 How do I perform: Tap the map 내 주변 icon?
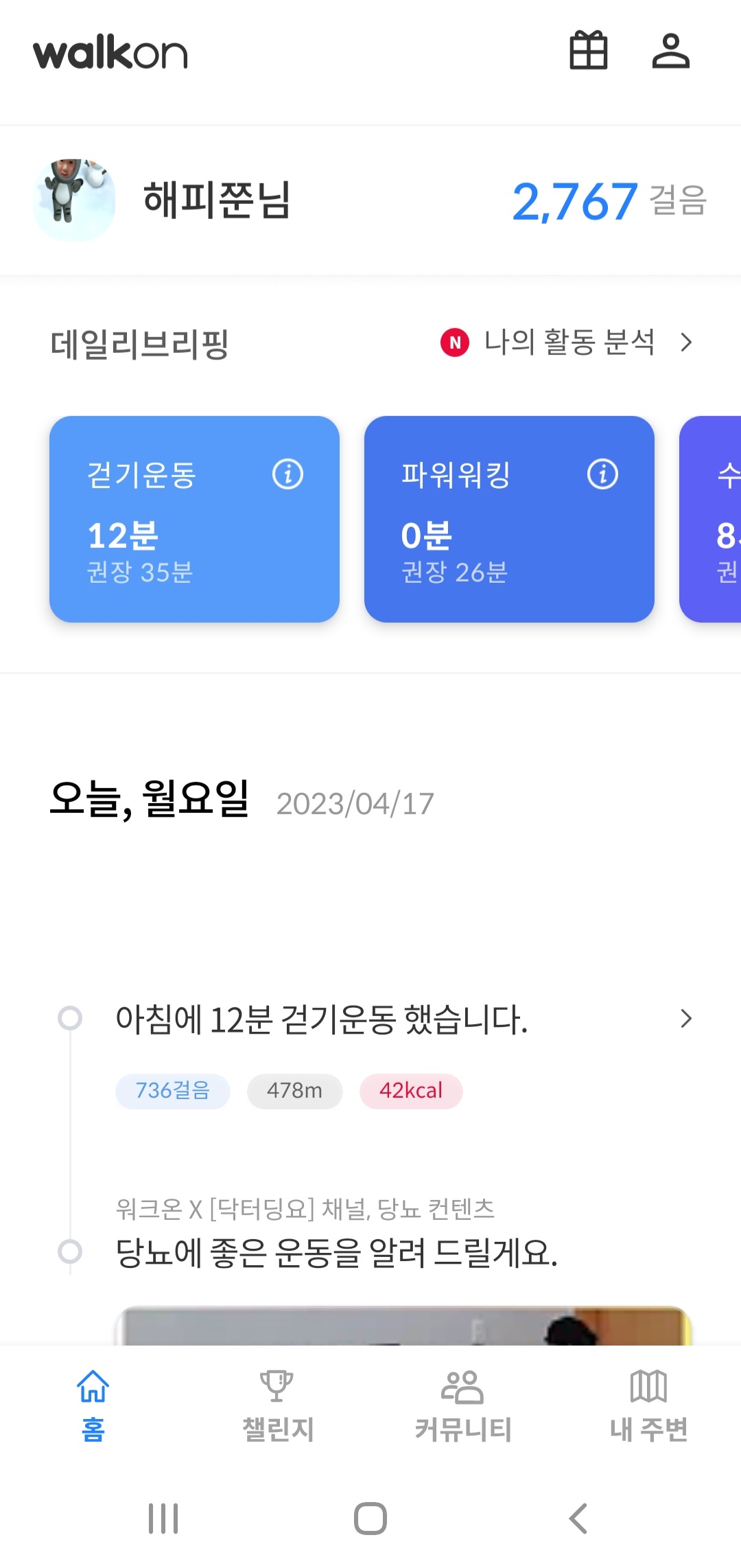click(648, 1387)
